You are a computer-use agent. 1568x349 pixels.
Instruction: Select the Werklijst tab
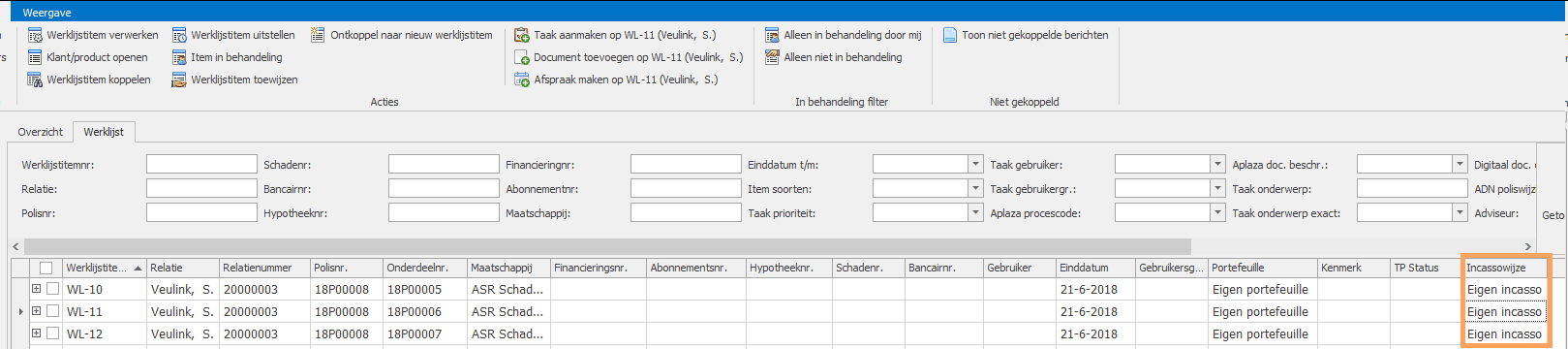coord(104,132)
